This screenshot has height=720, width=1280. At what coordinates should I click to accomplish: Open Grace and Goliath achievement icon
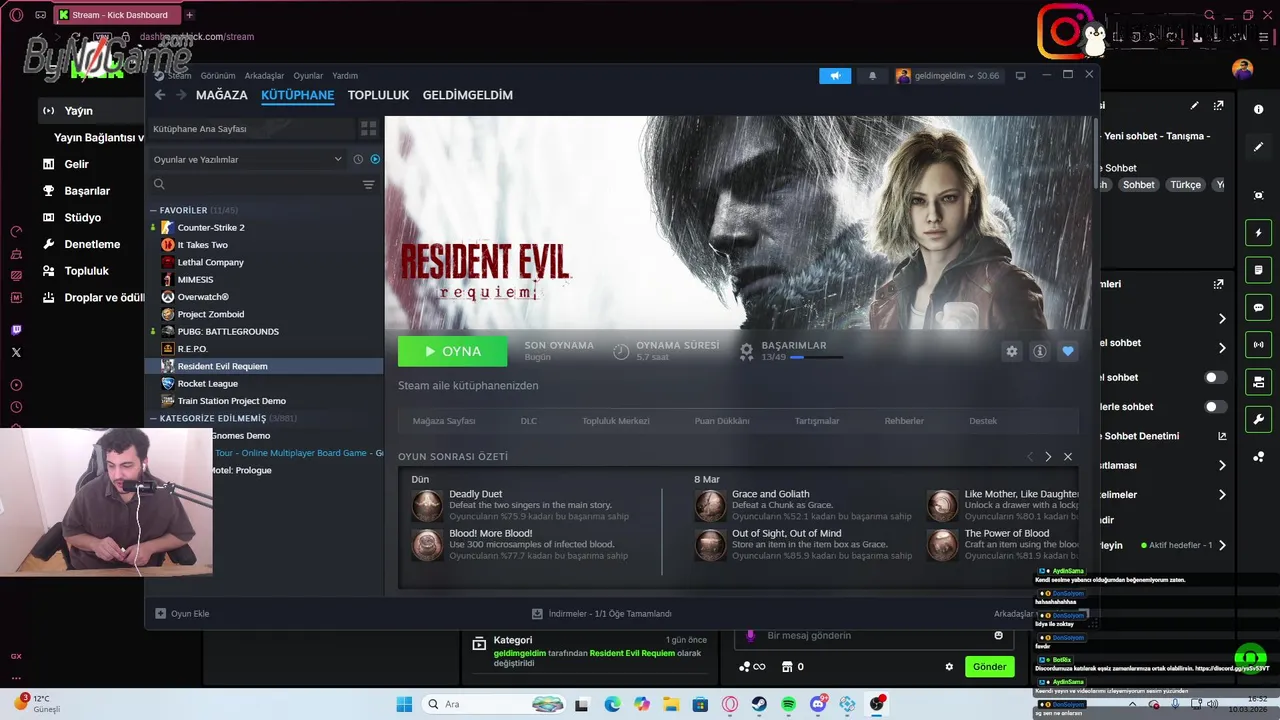[710, 505]
